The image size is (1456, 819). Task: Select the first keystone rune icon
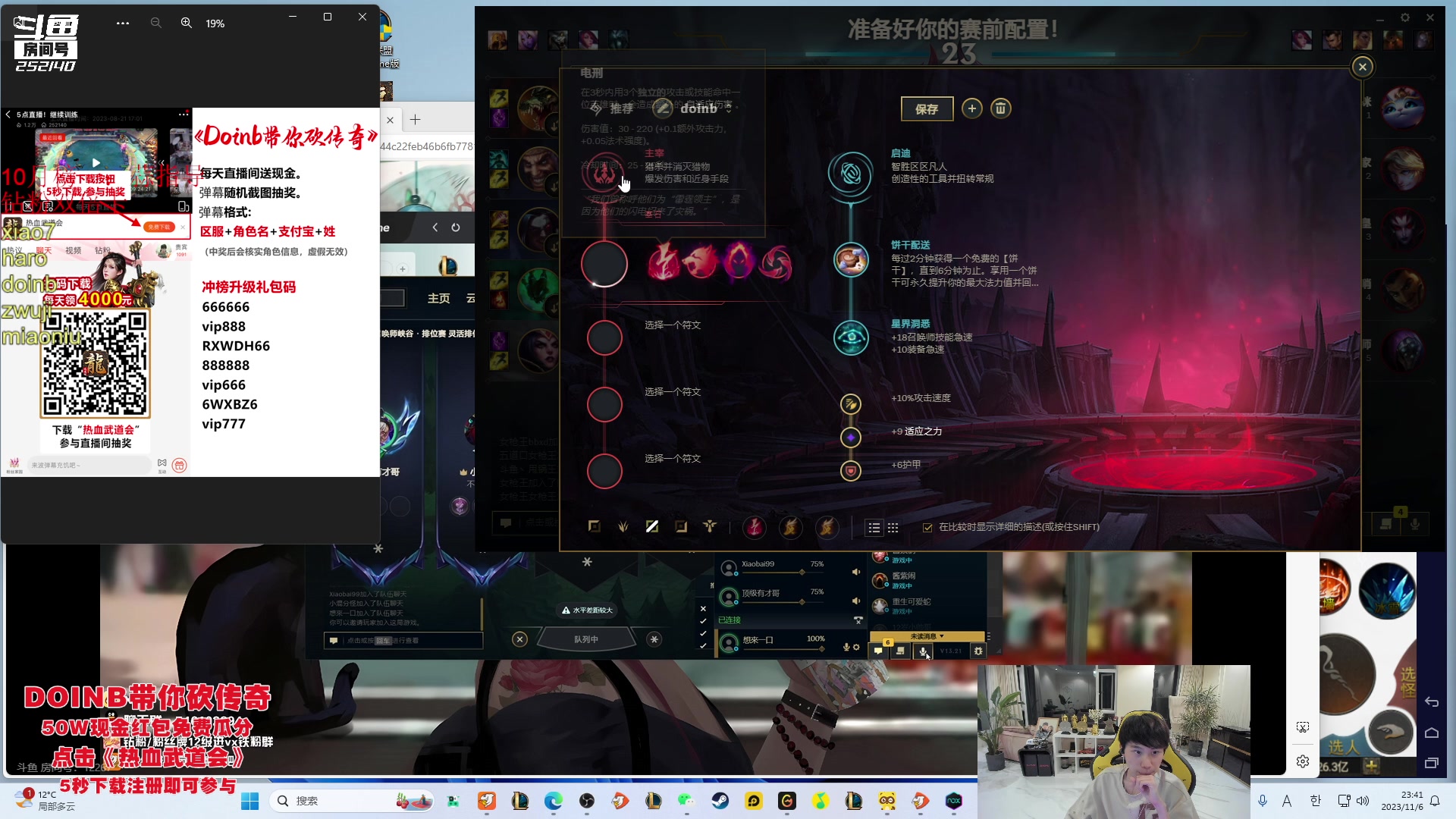[x=663, y=263]
